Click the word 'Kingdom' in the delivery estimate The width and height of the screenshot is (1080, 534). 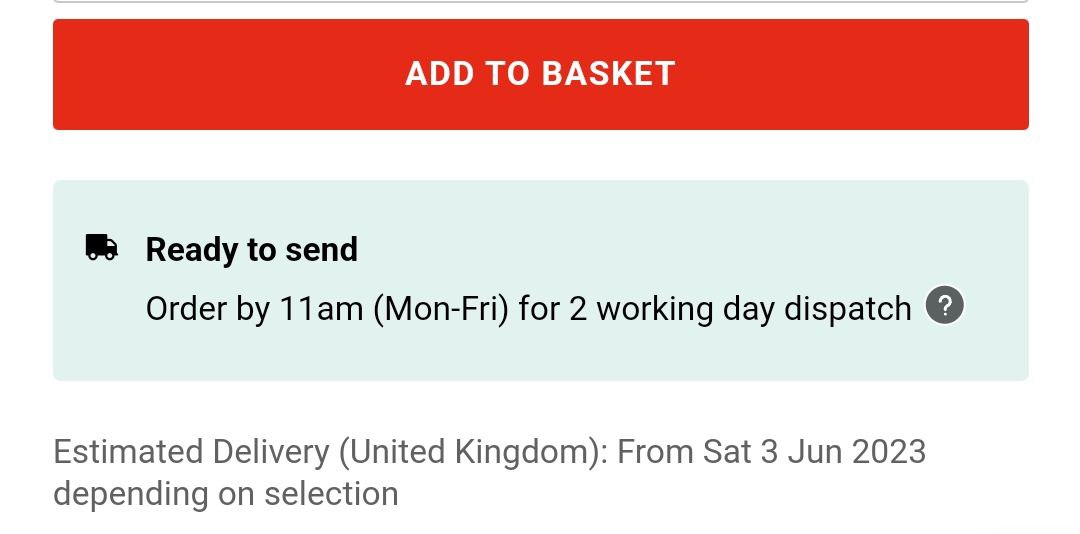coord(525,452)
